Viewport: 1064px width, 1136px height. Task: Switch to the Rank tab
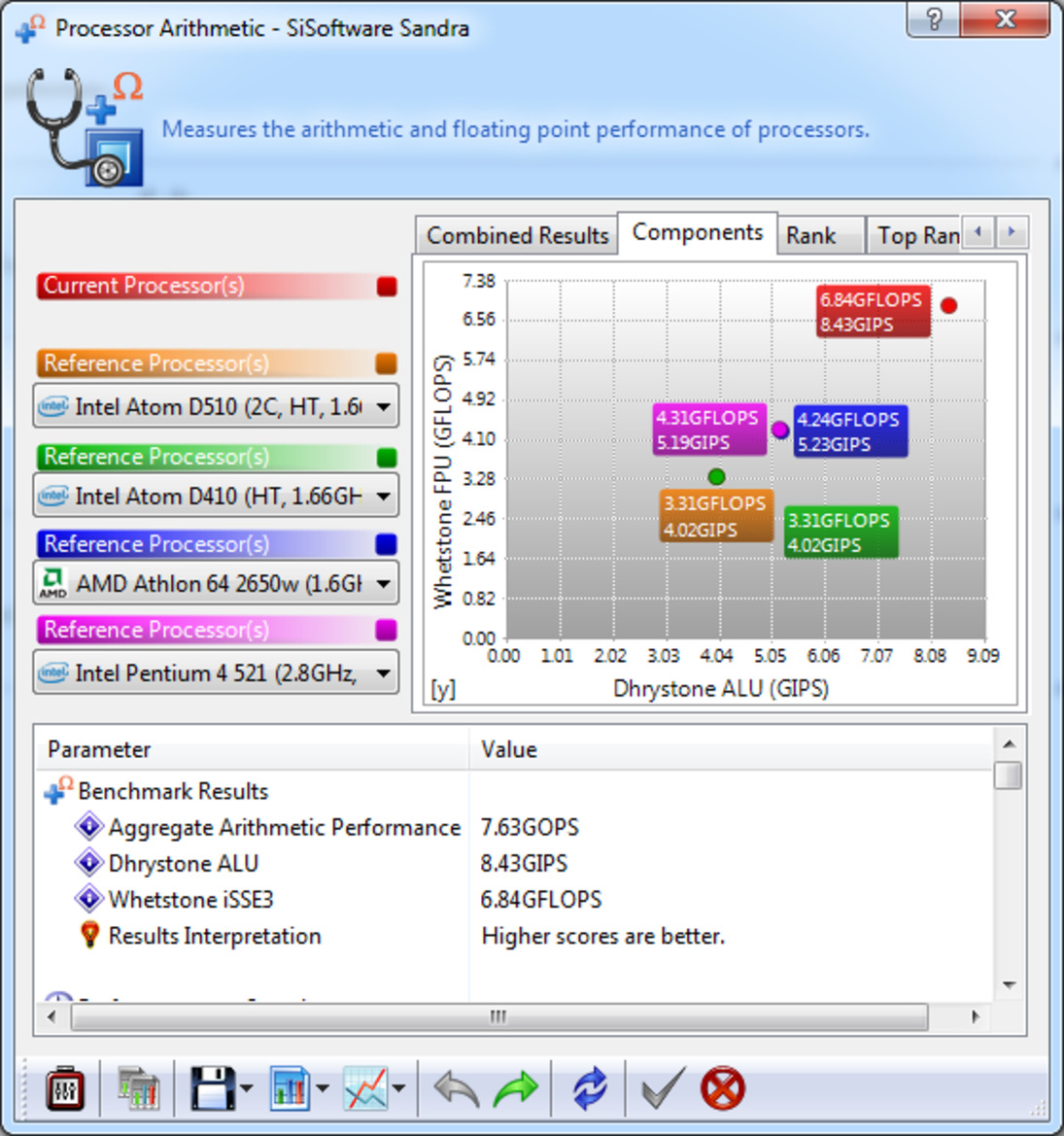[x=821, y=235]
